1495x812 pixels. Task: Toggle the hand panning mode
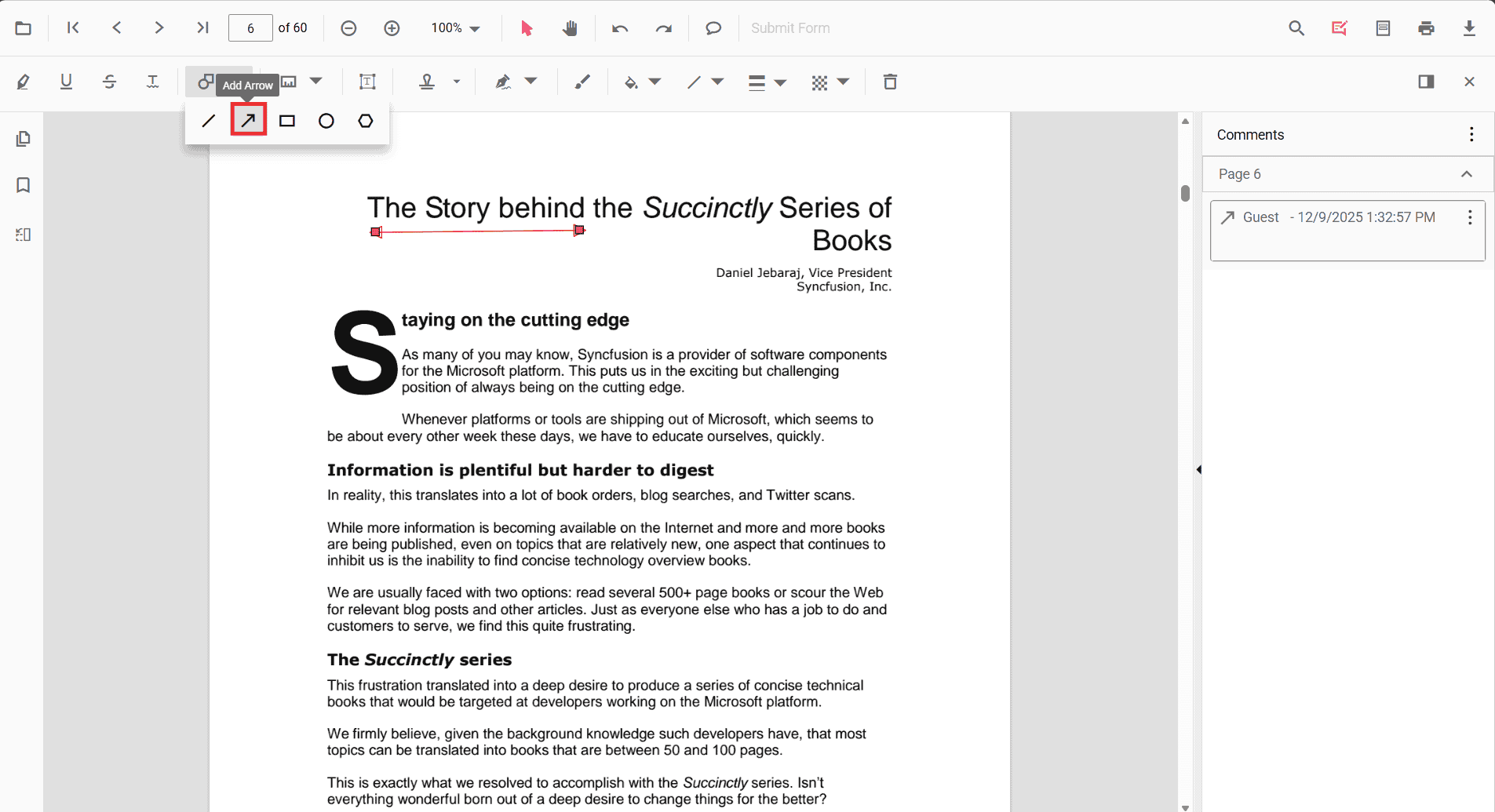[x=571, y=27]
